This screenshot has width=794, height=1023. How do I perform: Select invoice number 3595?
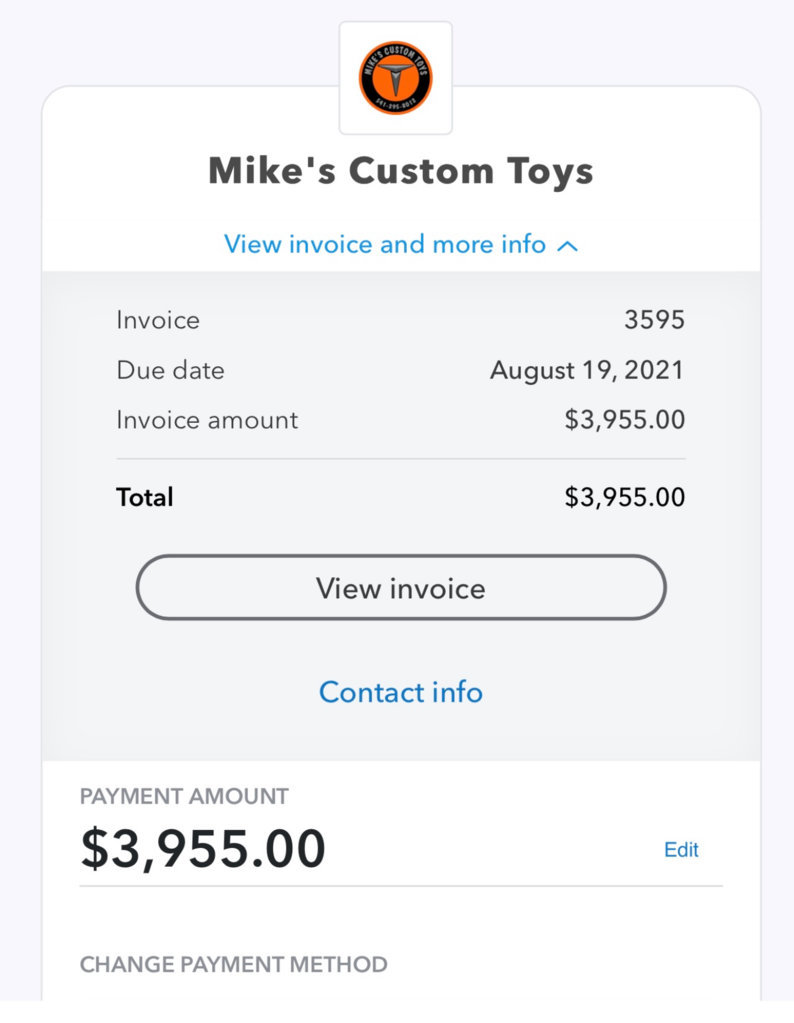[654, 320]
